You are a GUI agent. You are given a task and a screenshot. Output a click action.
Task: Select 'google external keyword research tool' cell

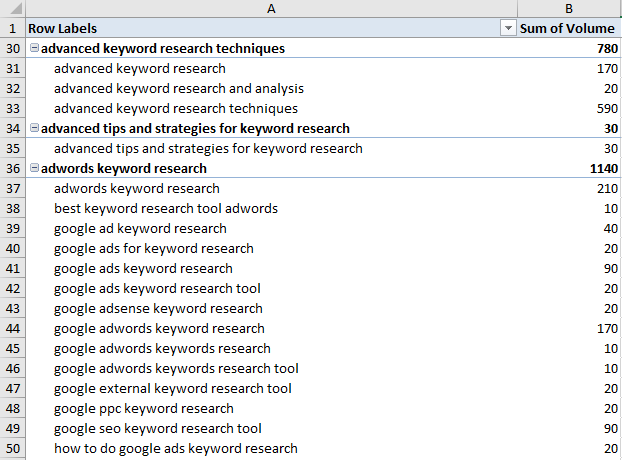pos(271,388)
